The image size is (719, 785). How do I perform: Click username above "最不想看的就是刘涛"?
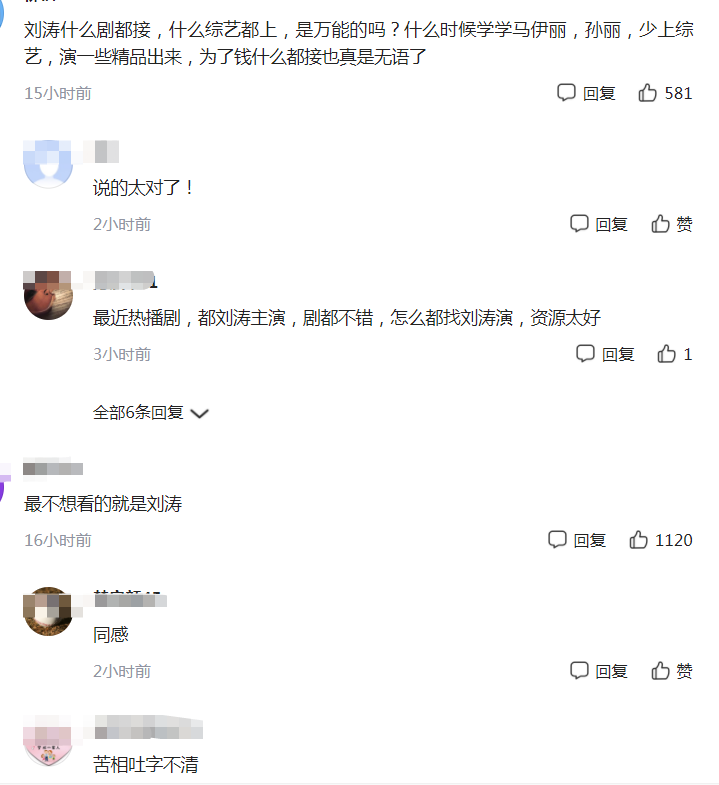pyautogui.click(x=53, y=469)
